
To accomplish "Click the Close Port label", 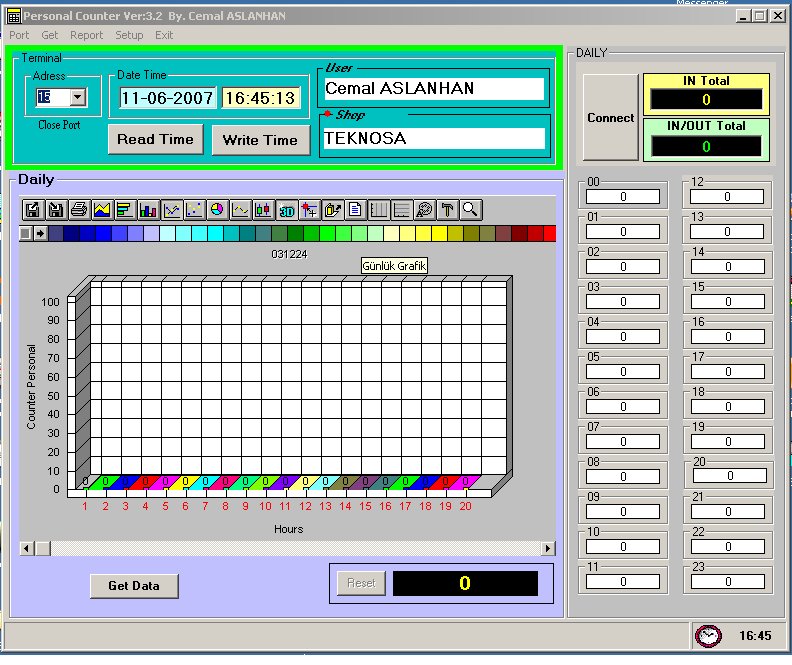I will [59, 125].
